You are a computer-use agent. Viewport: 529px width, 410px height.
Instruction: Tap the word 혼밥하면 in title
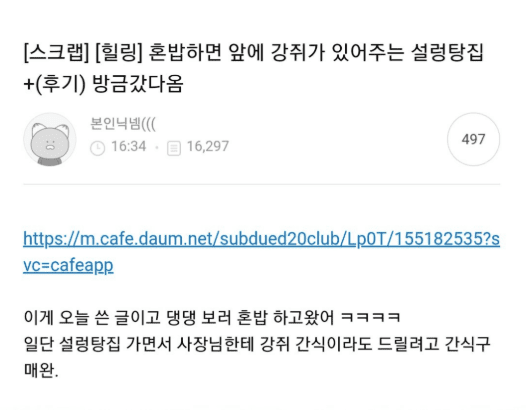pyautogui.click(x=185, y=53)
